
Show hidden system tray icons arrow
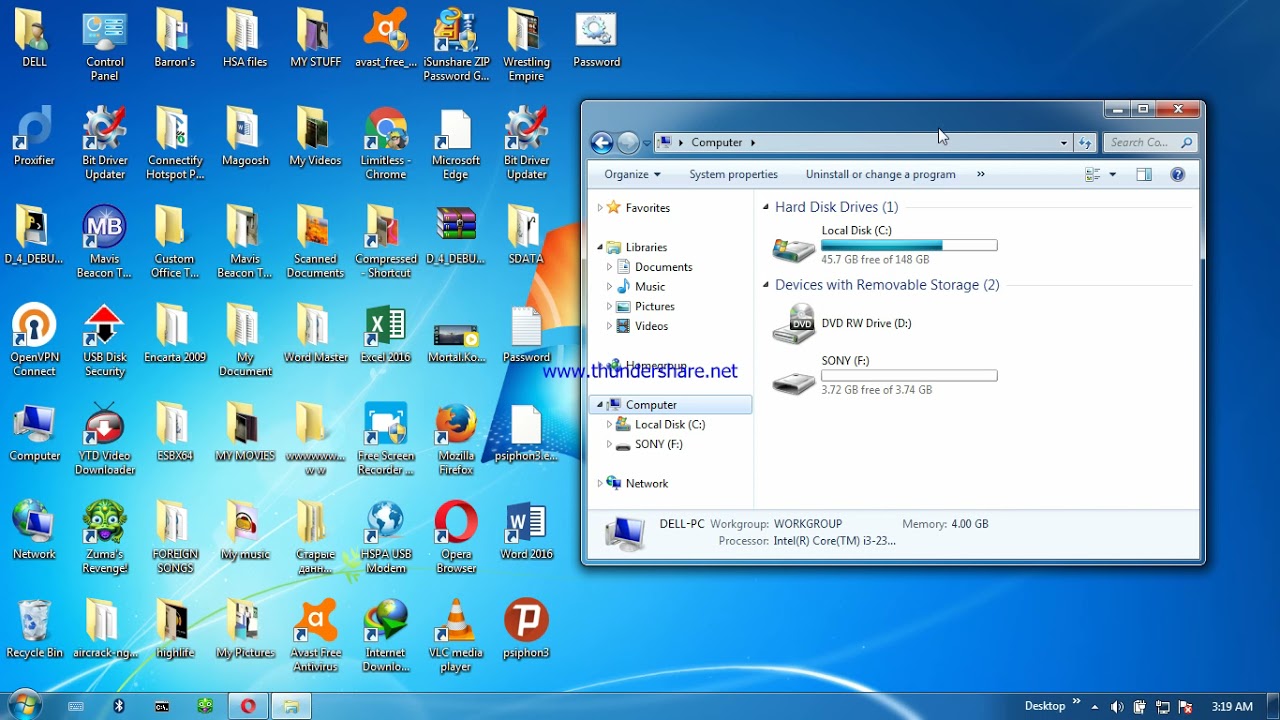(x=1095, y=707)
